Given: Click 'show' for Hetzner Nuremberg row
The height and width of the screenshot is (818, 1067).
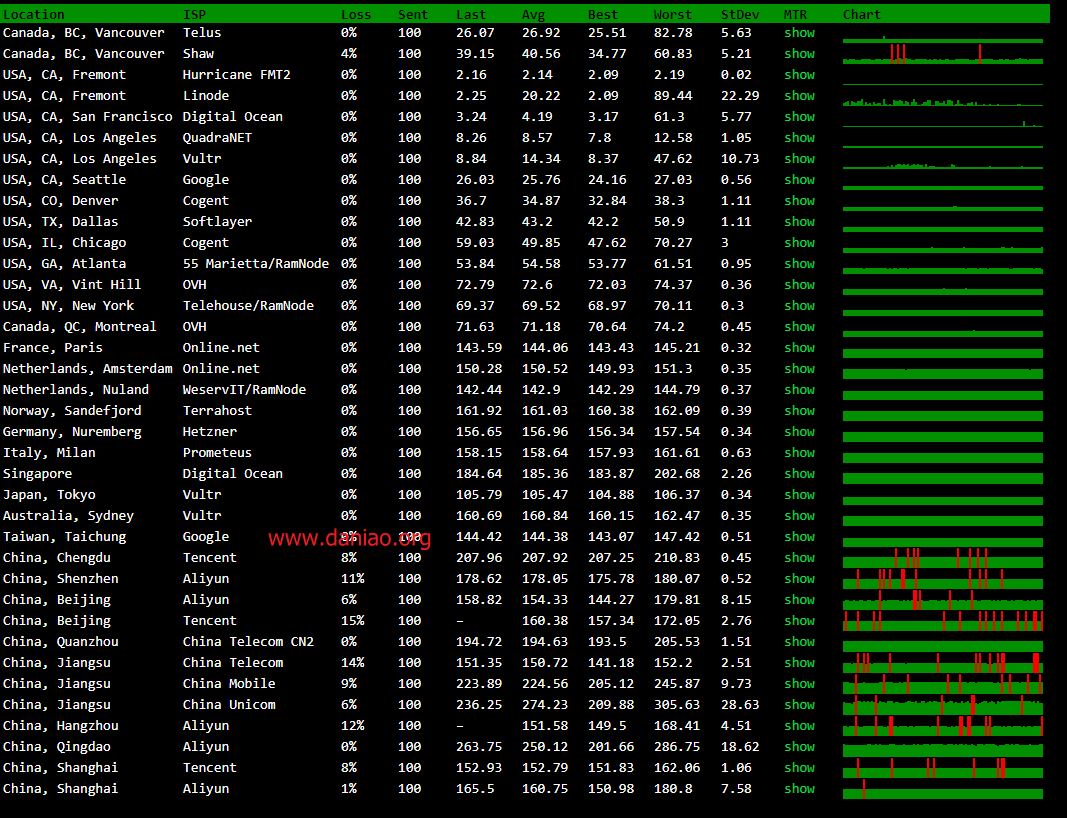Looking at the screenshot, I should pos(799,432).
